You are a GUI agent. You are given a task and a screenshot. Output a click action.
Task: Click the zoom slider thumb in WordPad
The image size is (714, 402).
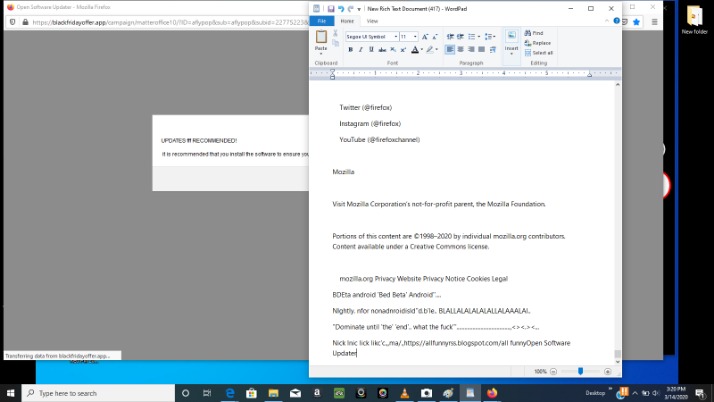click(x=581, y=371)
